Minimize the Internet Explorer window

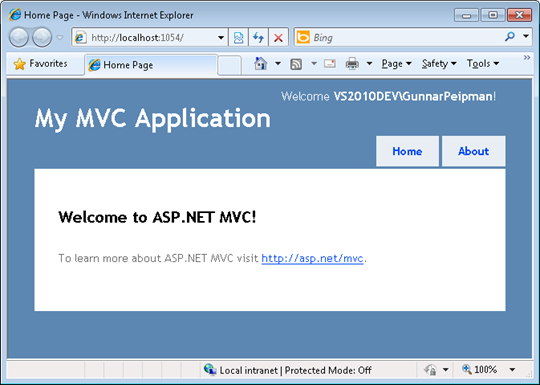(466, 15)
